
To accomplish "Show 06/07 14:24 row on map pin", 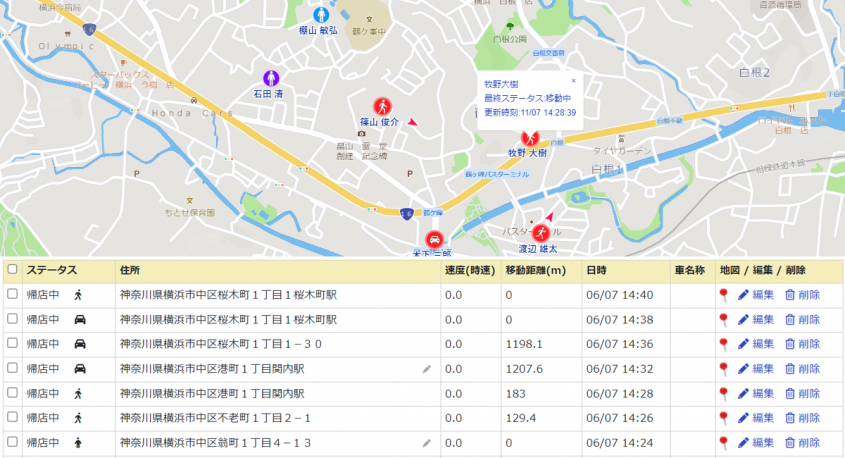I will (724, 442).
